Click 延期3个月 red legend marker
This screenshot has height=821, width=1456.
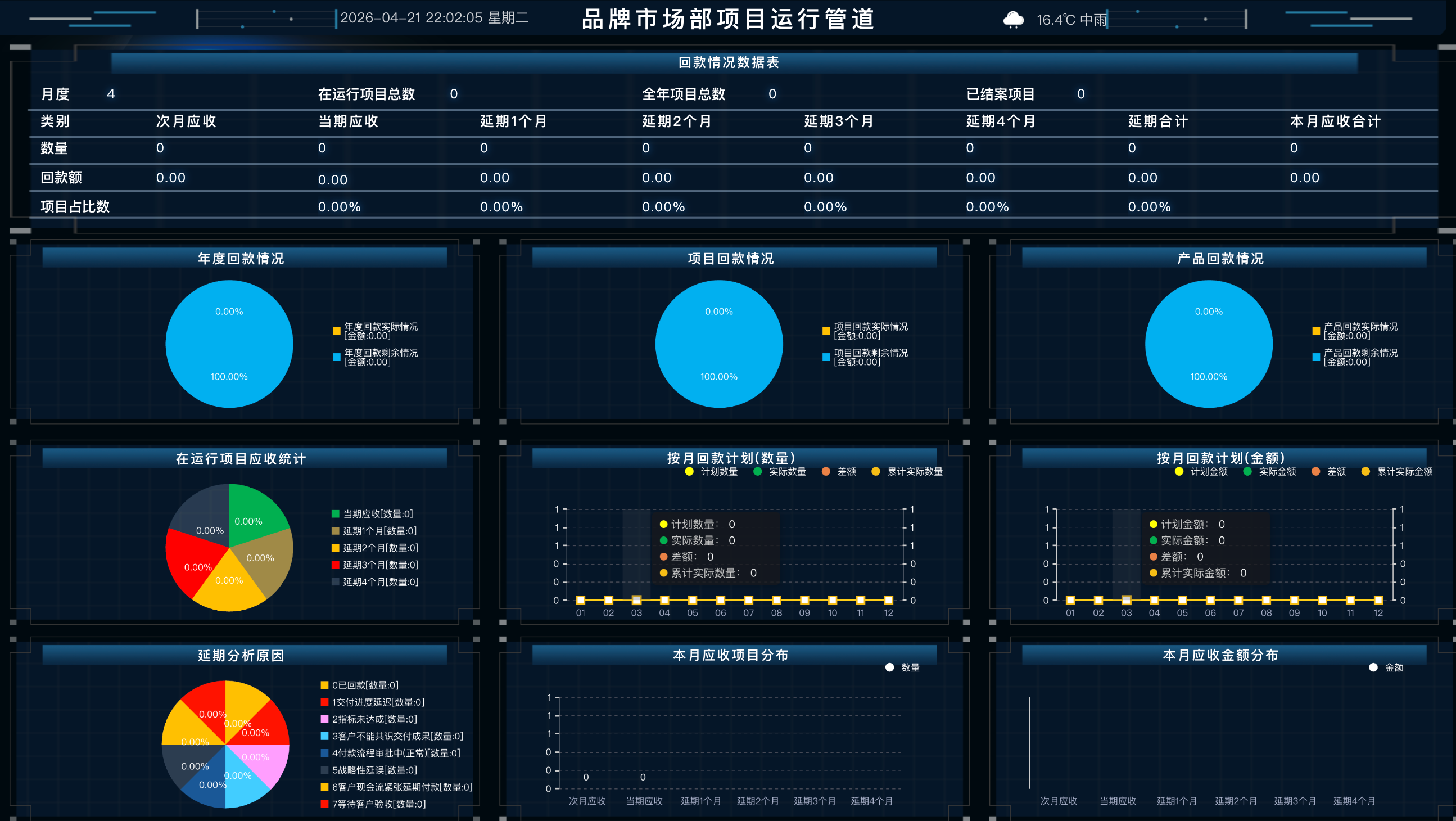tap(335, 565)
